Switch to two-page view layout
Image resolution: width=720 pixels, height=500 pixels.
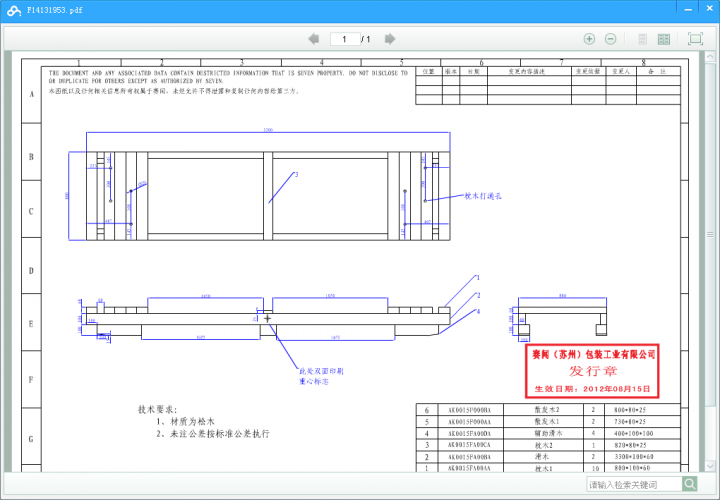coord(664,39)
